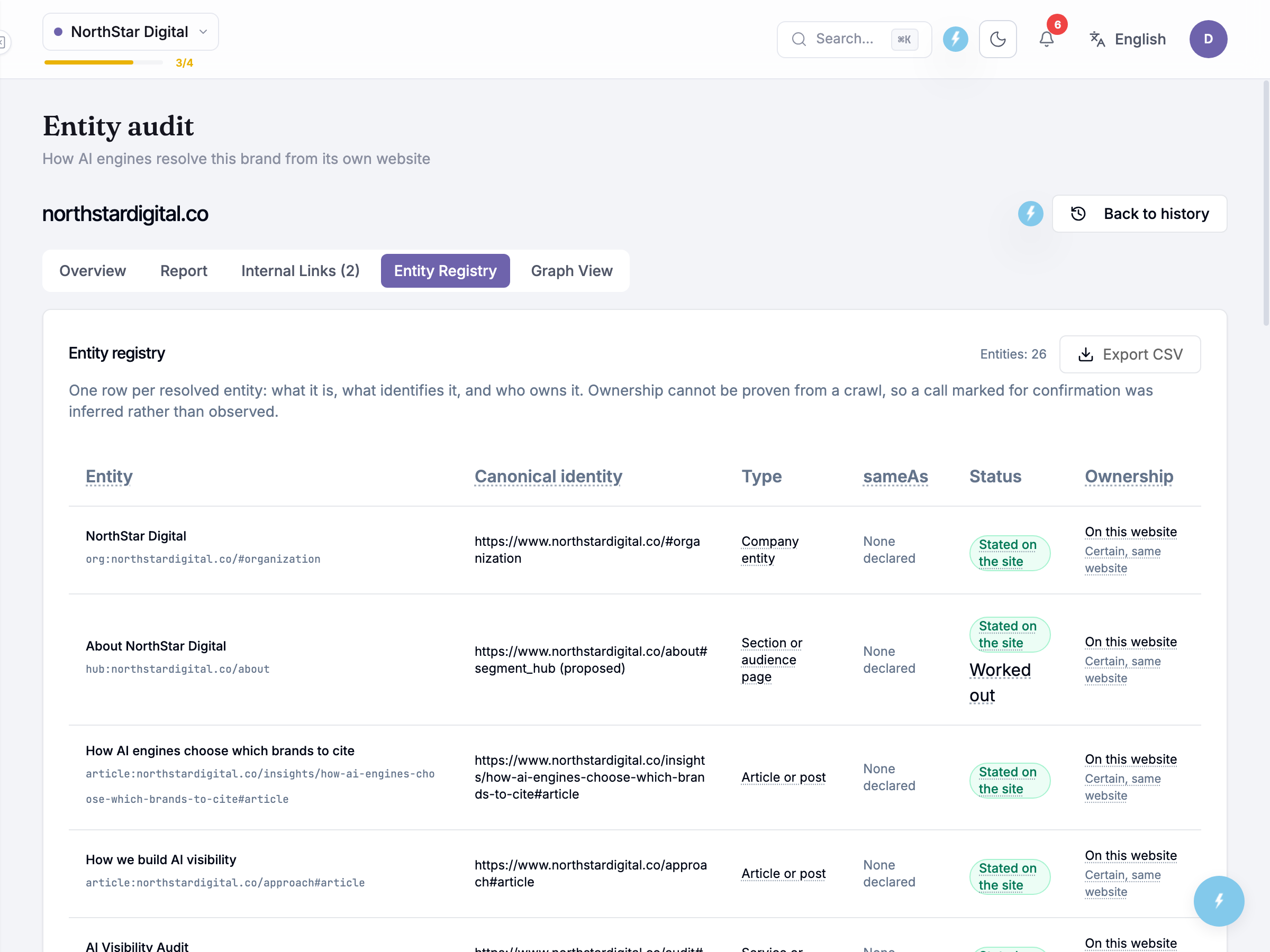Screen dimensions: 1270x952
Task: Click the lightning bolt icon in header
Action: [x=955, y=39]
